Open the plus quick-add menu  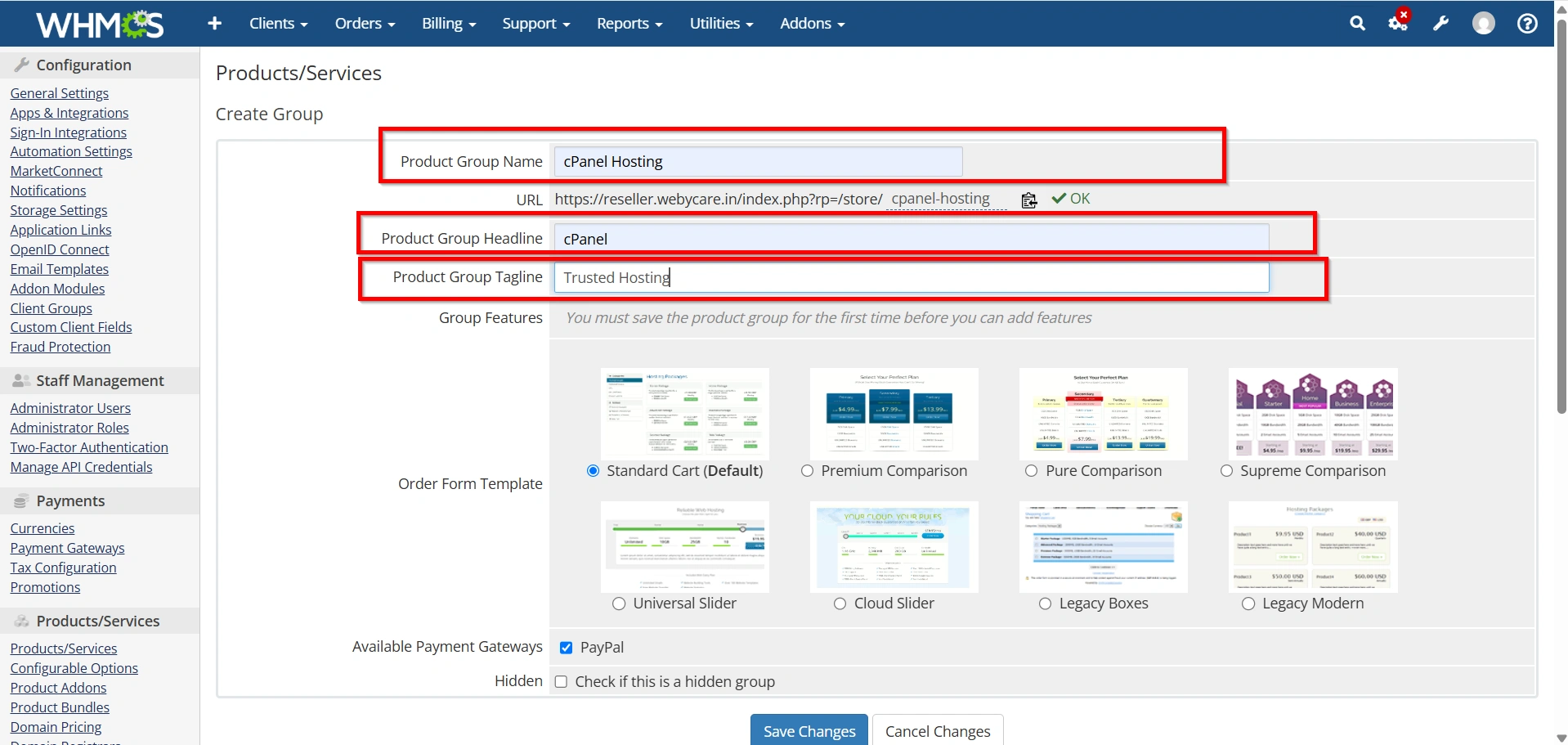[214, 24]
